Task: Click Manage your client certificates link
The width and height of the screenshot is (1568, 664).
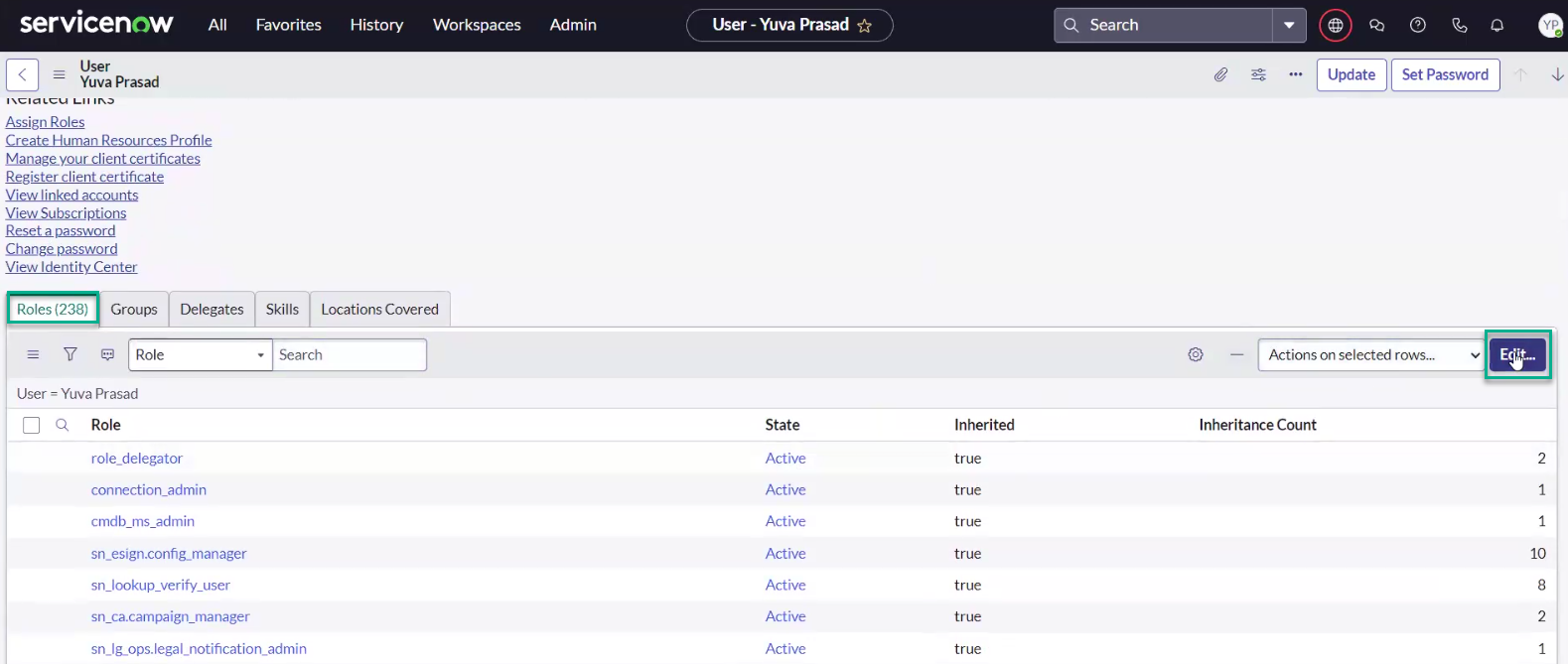Action: (103, 158)
